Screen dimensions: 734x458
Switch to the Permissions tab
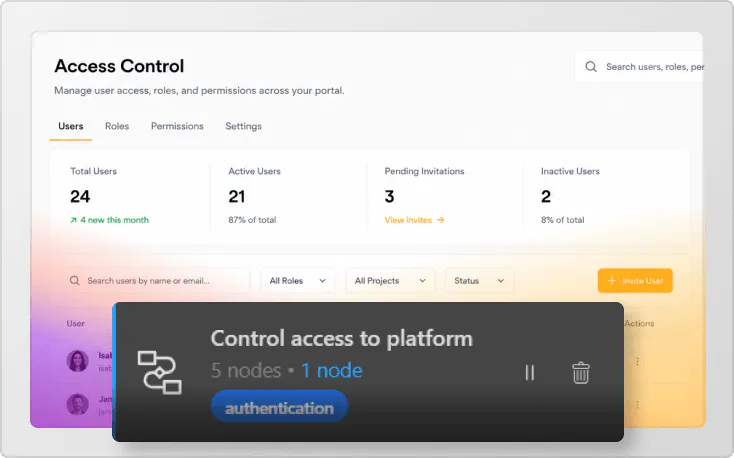(177, 126)
